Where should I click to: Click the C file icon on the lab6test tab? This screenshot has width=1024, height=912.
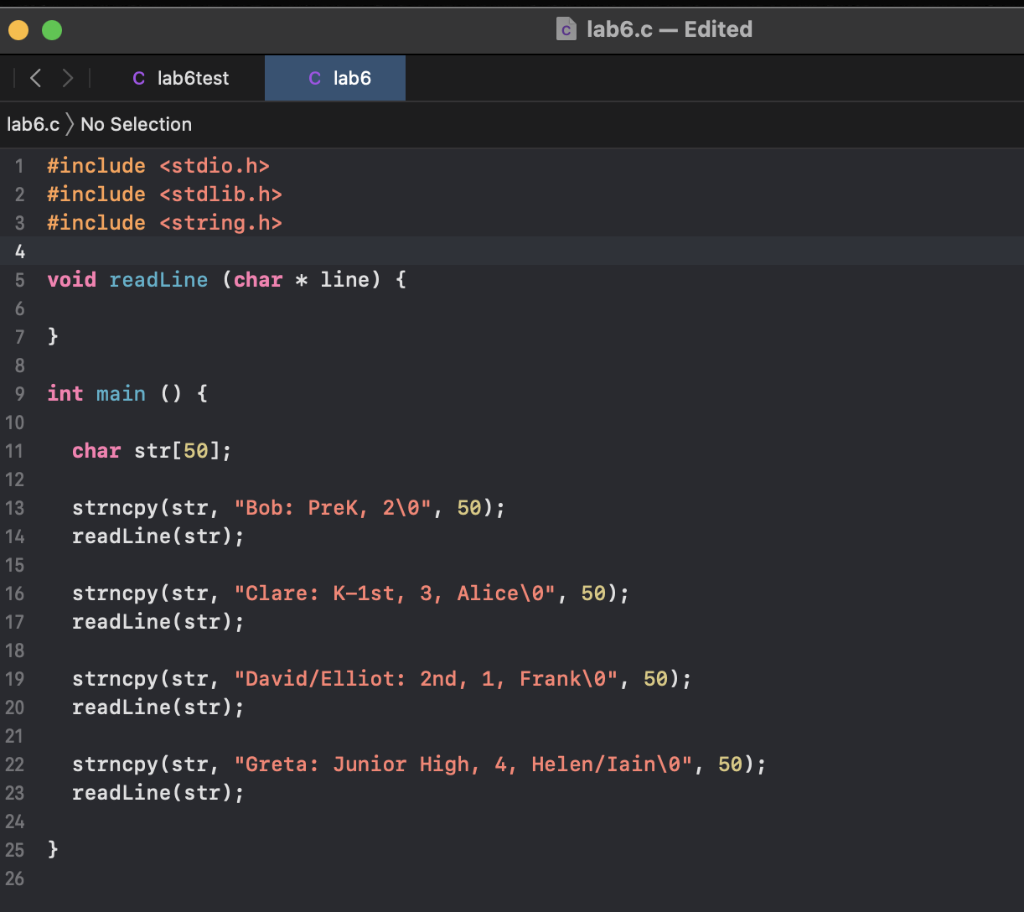pos(138,77)
